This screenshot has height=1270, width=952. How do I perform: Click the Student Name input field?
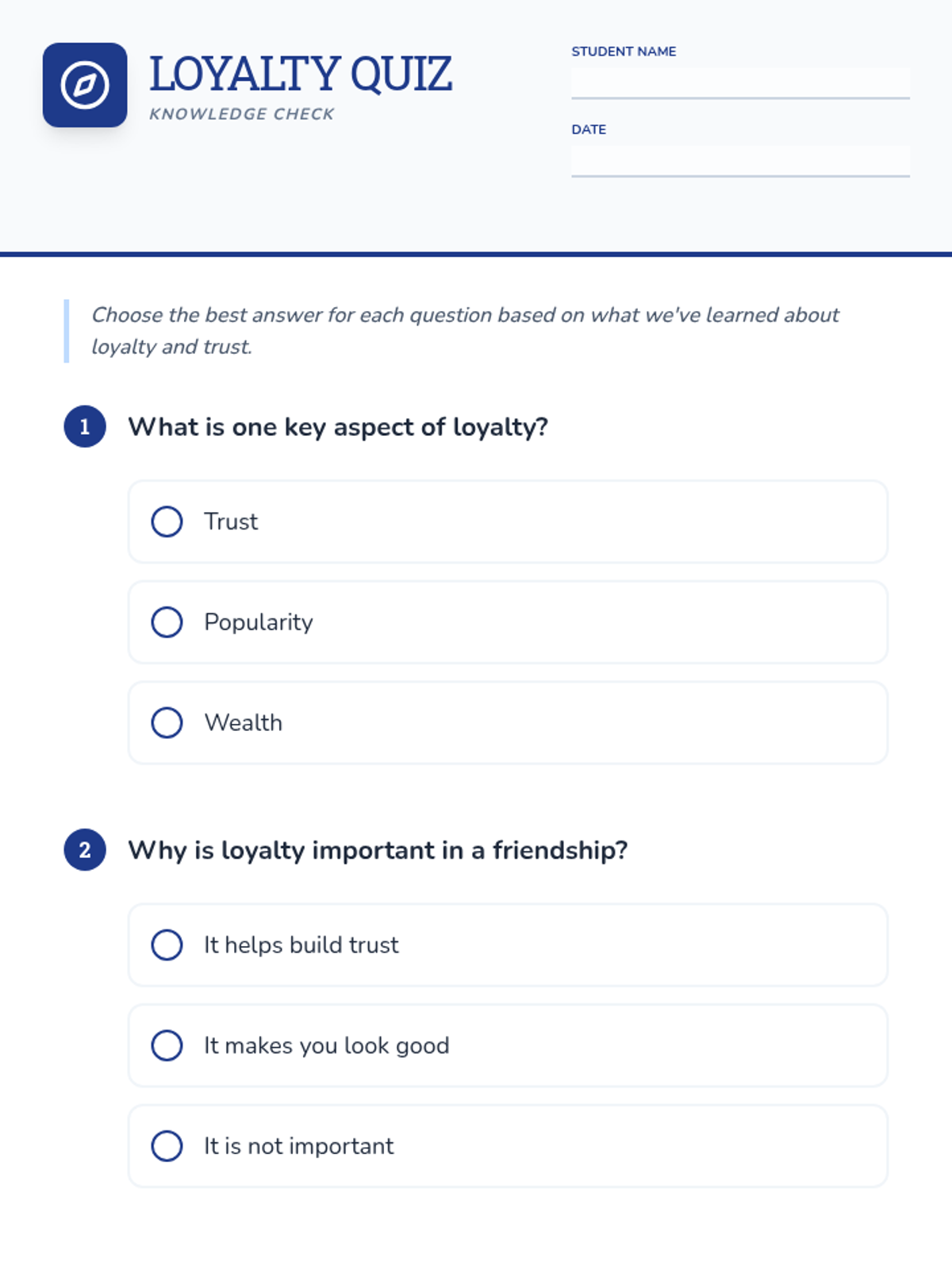click(x=739, y=83)
